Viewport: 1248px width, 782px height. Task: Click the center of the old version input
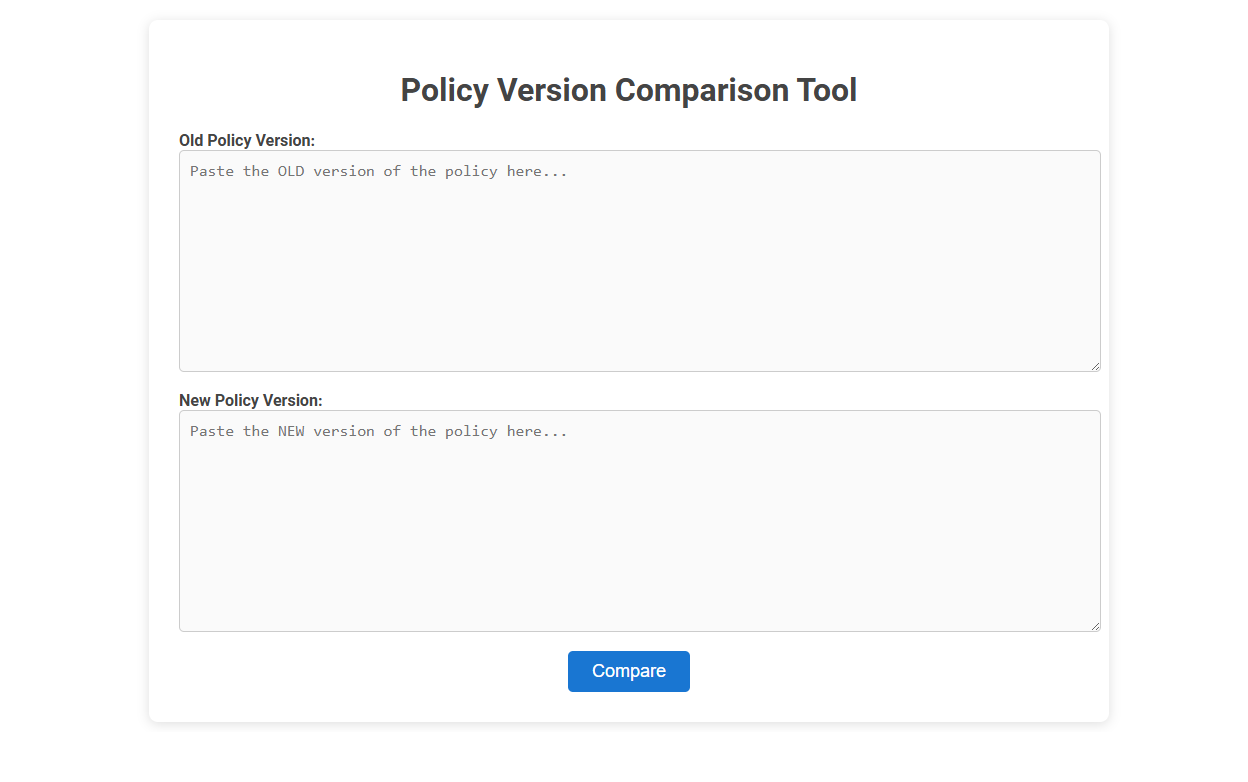point(640,260)
